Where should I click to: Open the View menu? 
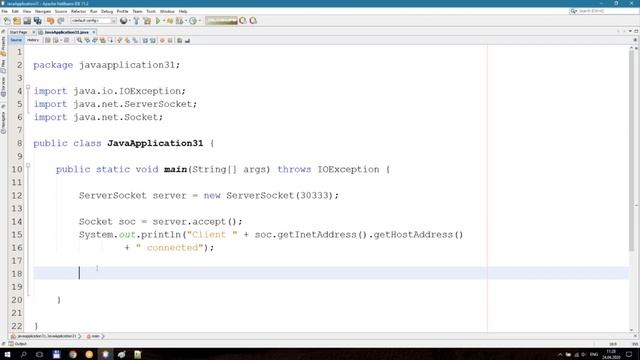coord(27,11)
